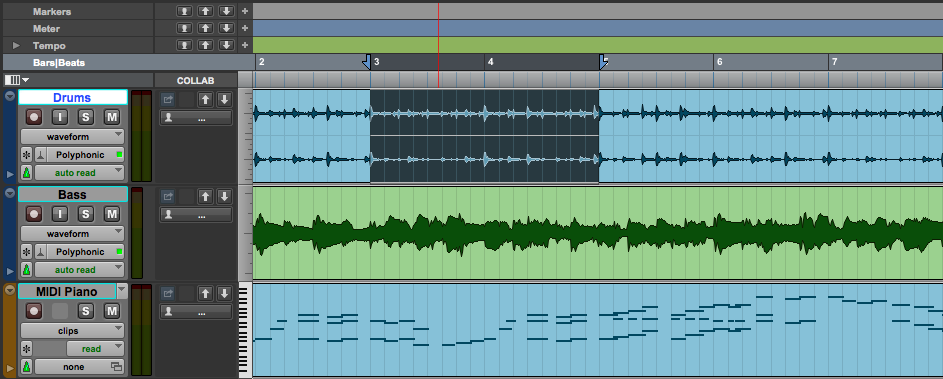Toggle input monitoring on the Drums track
943x379 pixels.
[60, 117]
